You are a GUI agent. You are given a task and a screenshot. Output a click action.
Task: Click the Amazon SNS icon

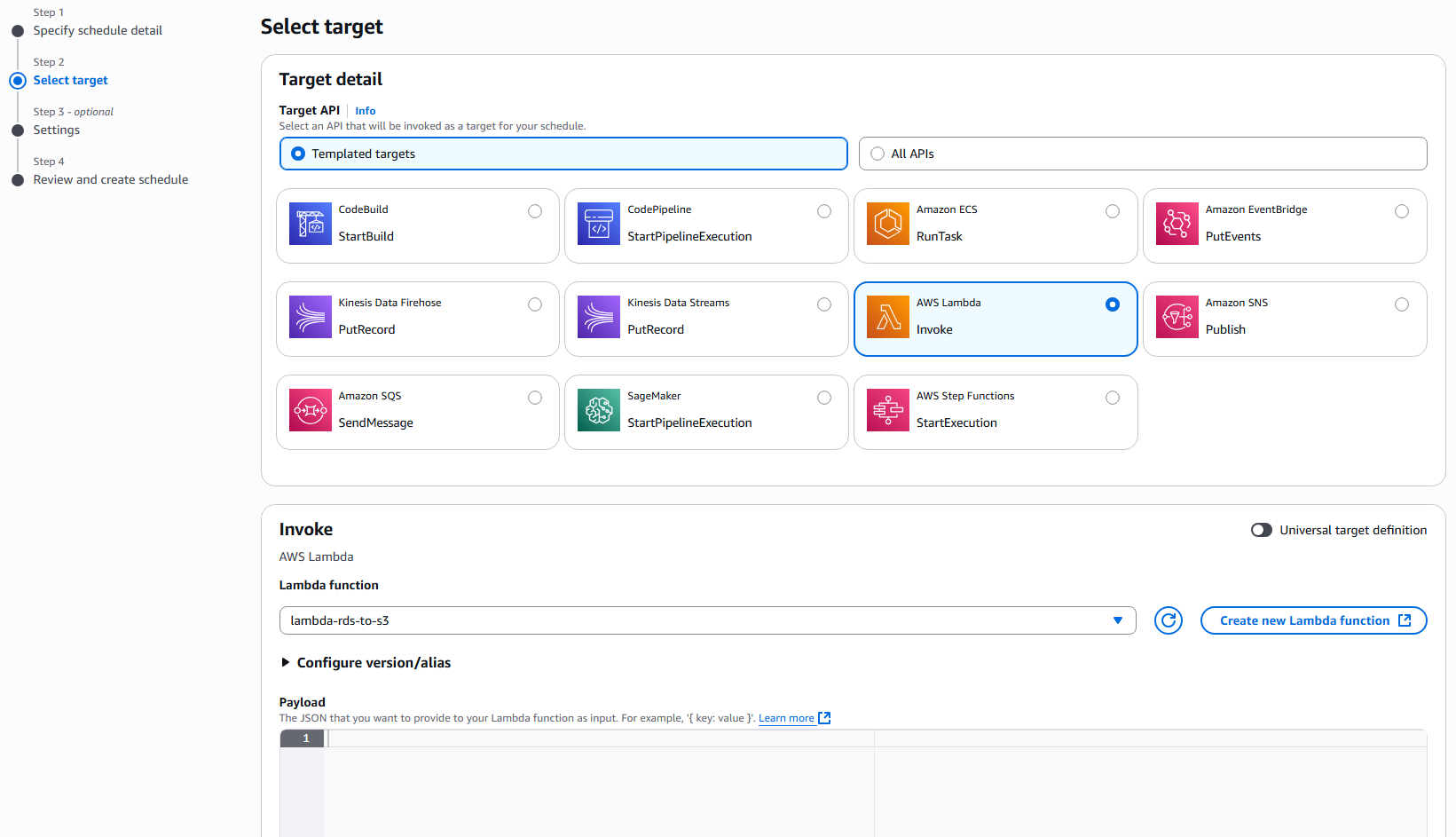coord(1177,317)
